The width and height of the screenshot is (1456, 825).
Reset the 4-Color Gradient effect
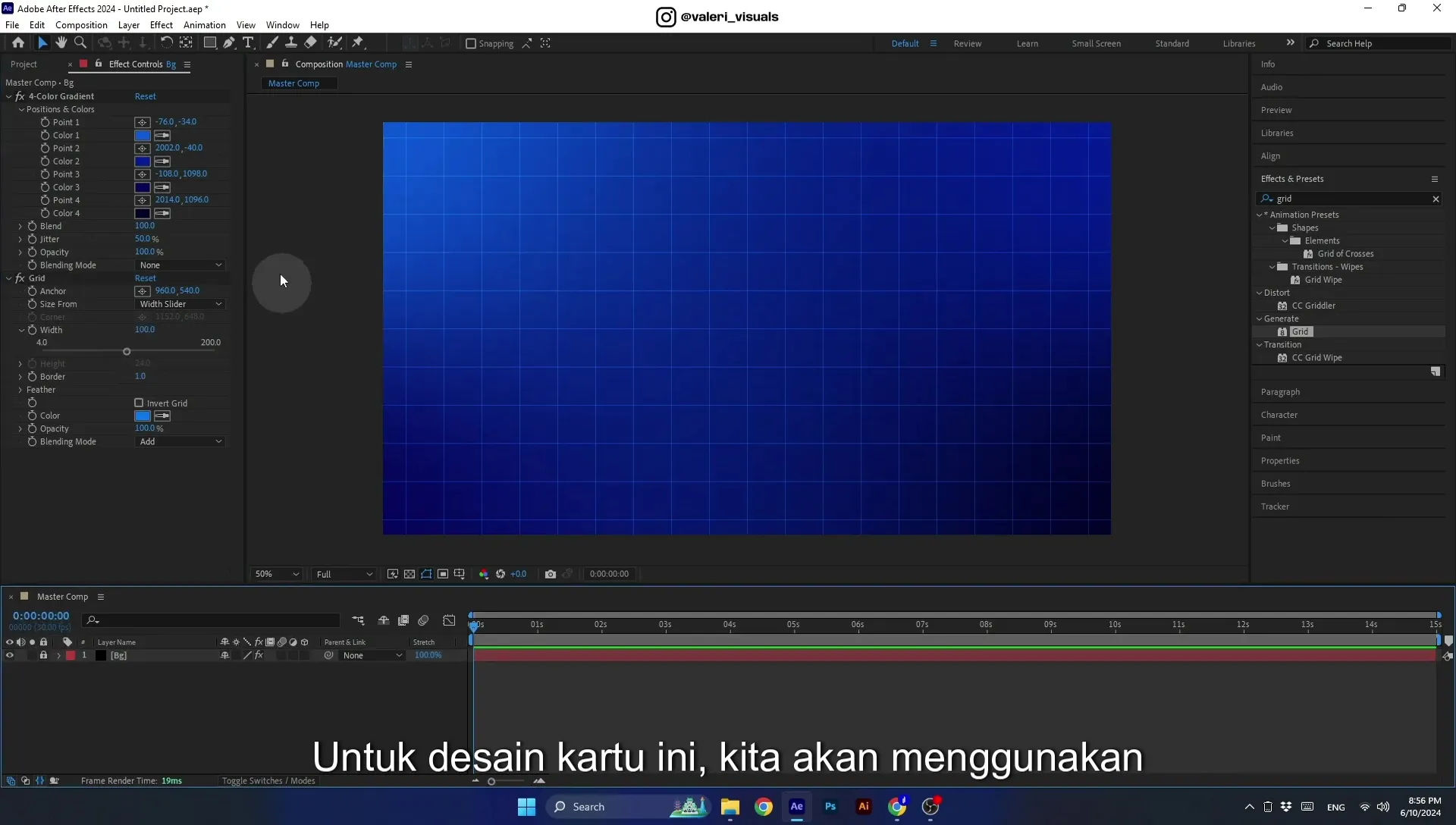tap(146, 96)
